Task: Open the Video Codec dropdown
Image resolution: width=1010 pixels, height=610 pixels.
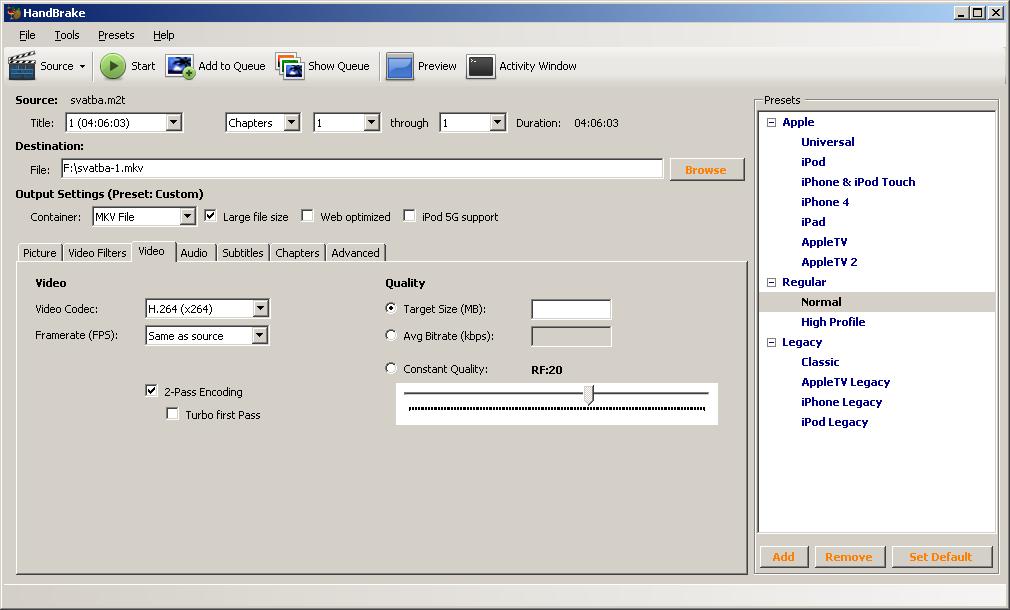Action: (260, 309)
